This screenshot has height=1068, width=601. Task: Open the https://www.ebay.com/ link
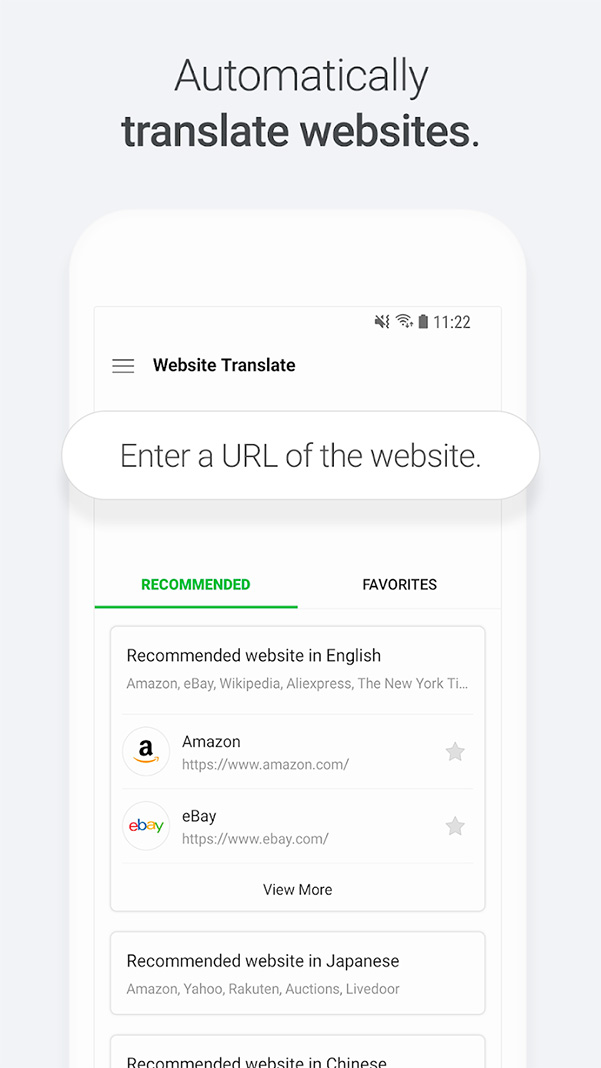[x=255, y=838]
